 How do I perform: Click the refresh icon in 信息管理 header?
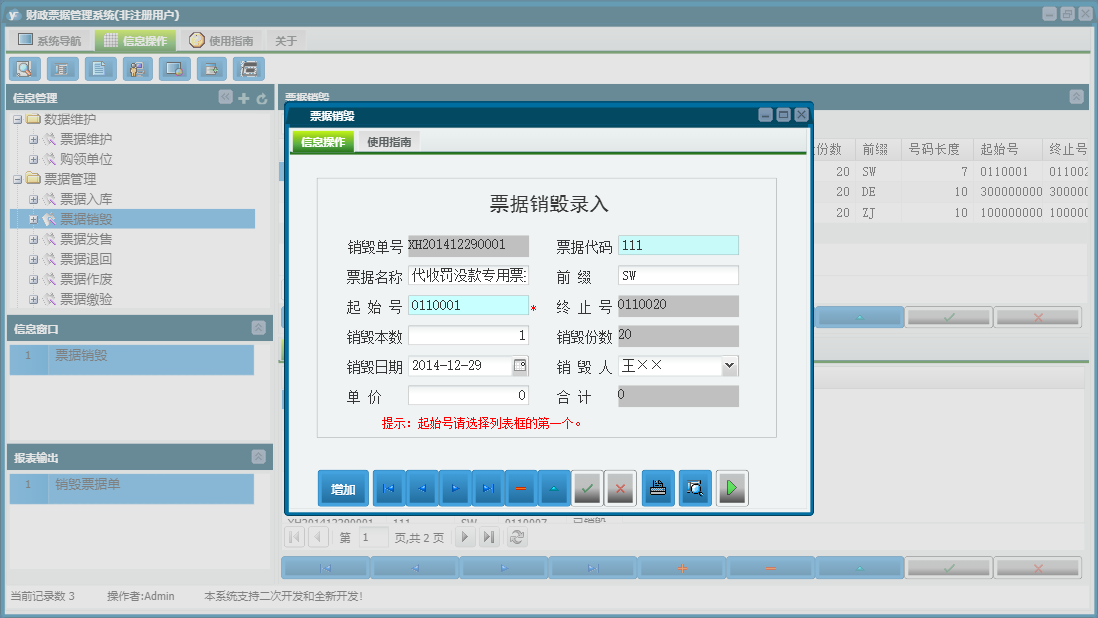tap(262, 98)
